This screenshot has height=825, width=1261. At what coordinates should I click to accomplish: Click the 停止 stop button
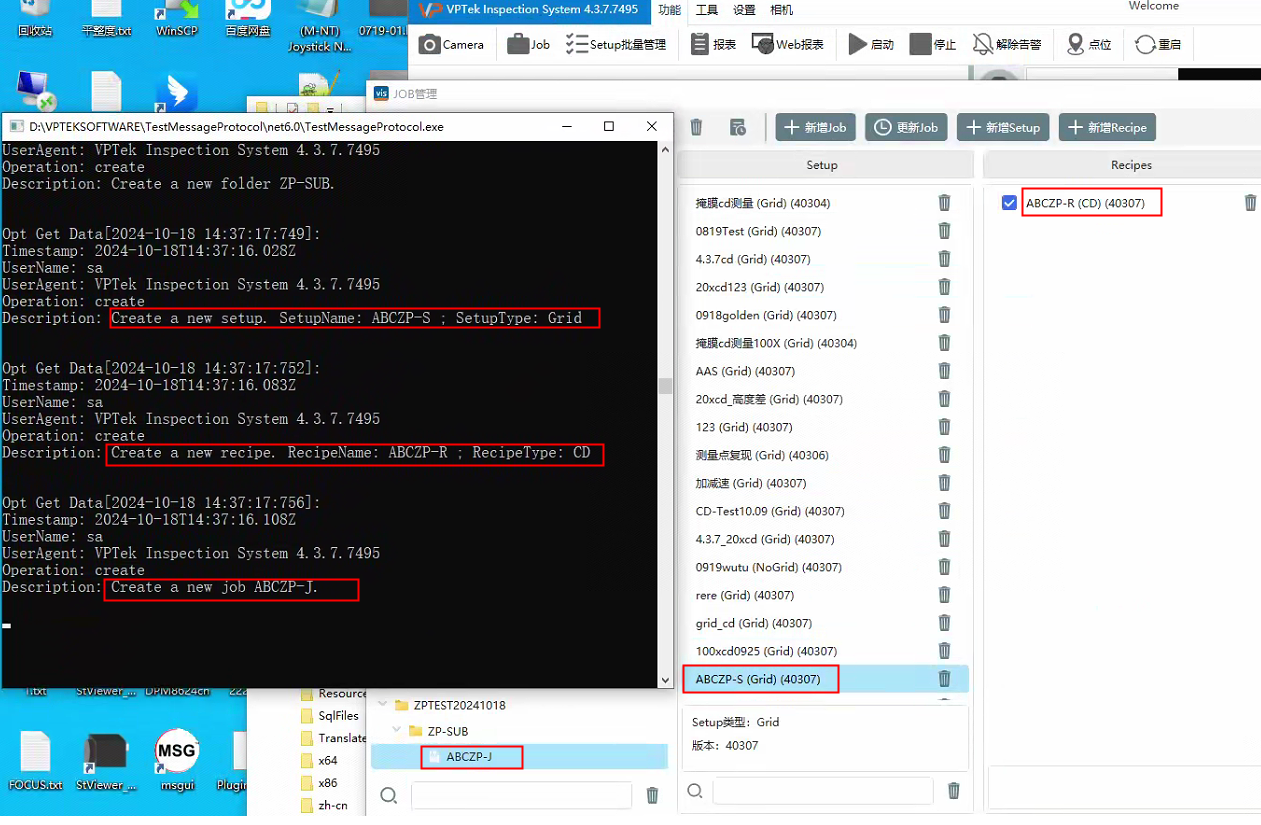(933, 44)
